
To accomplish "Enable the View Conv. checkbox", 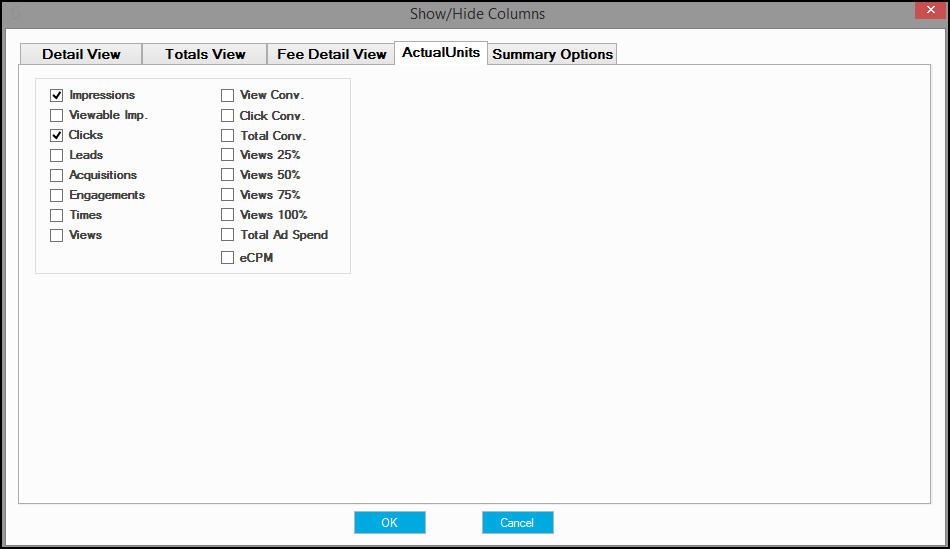I will point(227,95).
